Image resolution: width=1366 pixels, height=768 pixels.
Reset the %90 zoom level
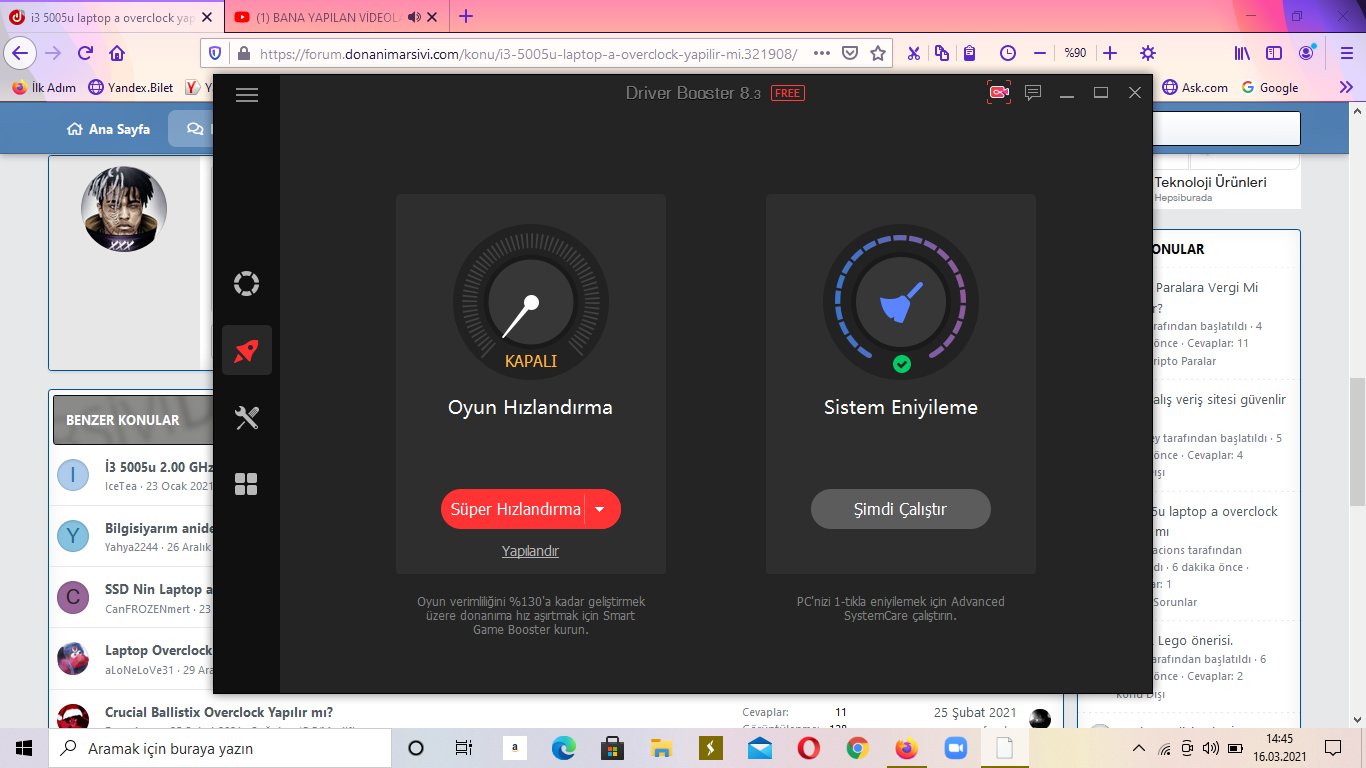coord(1075,53)
